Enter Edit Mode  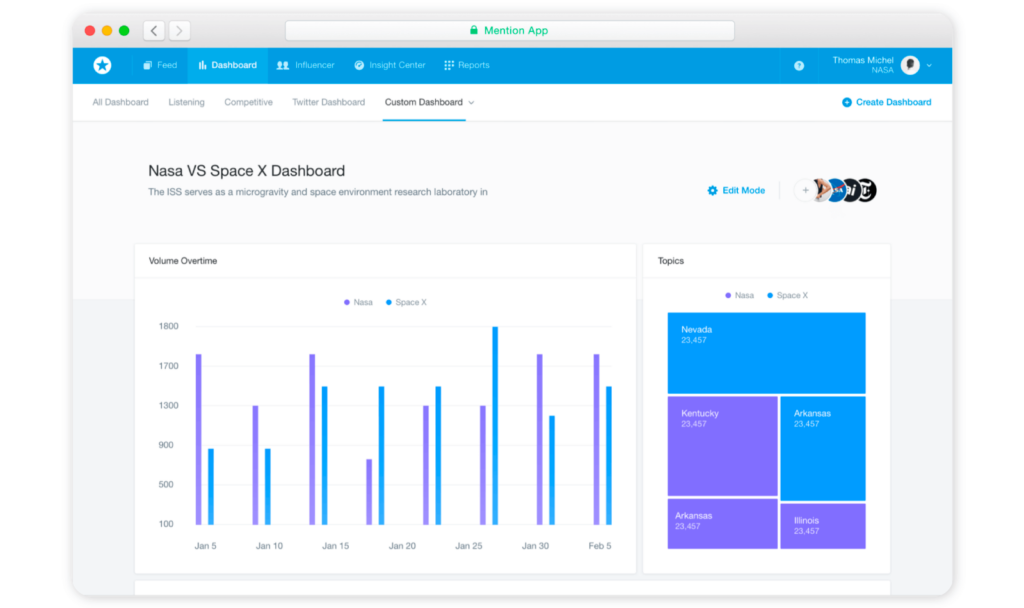[x=743, y=190]
